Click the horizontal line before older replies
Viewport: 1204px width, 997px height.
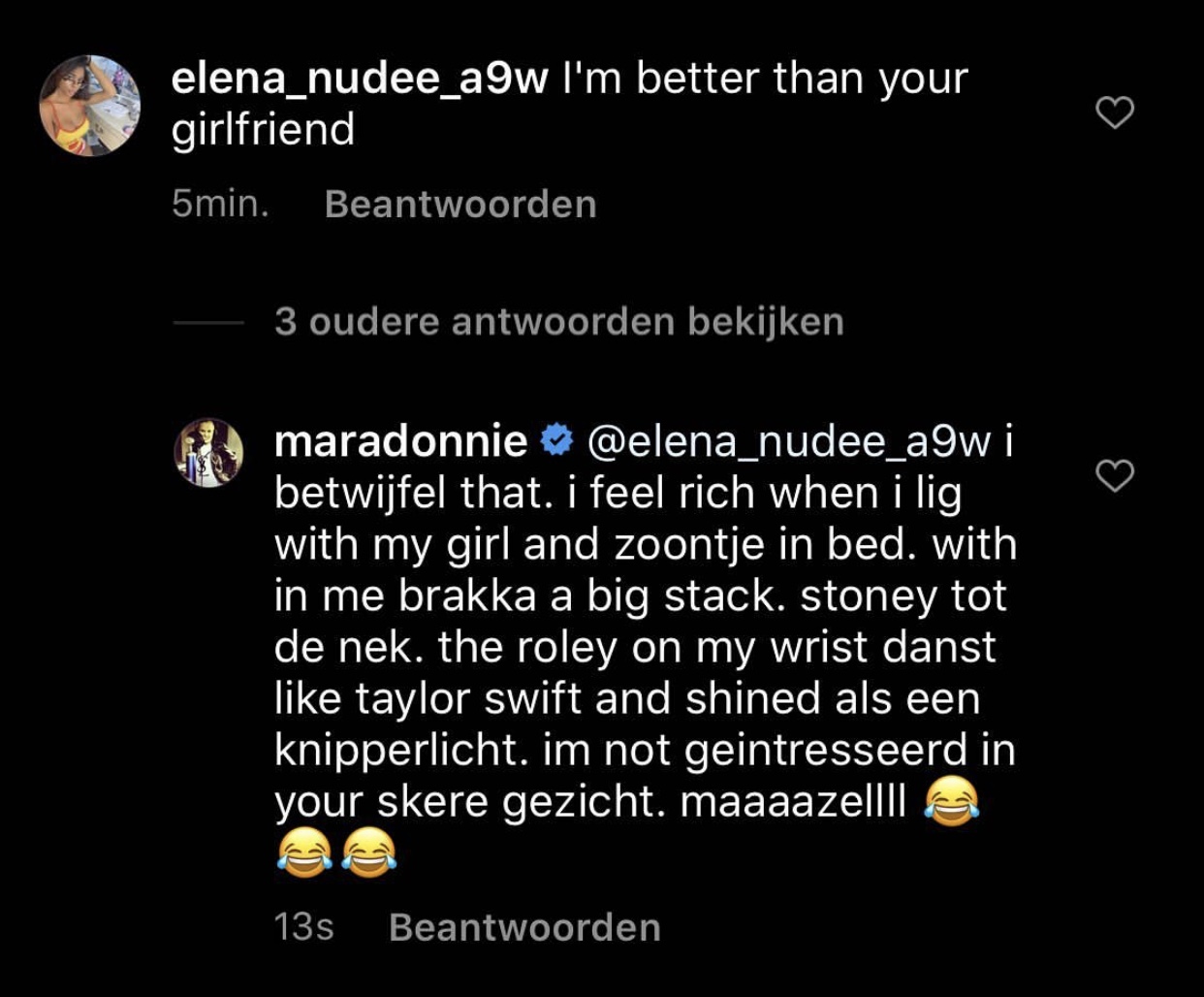pyautogui.click(x=208, y=322)
